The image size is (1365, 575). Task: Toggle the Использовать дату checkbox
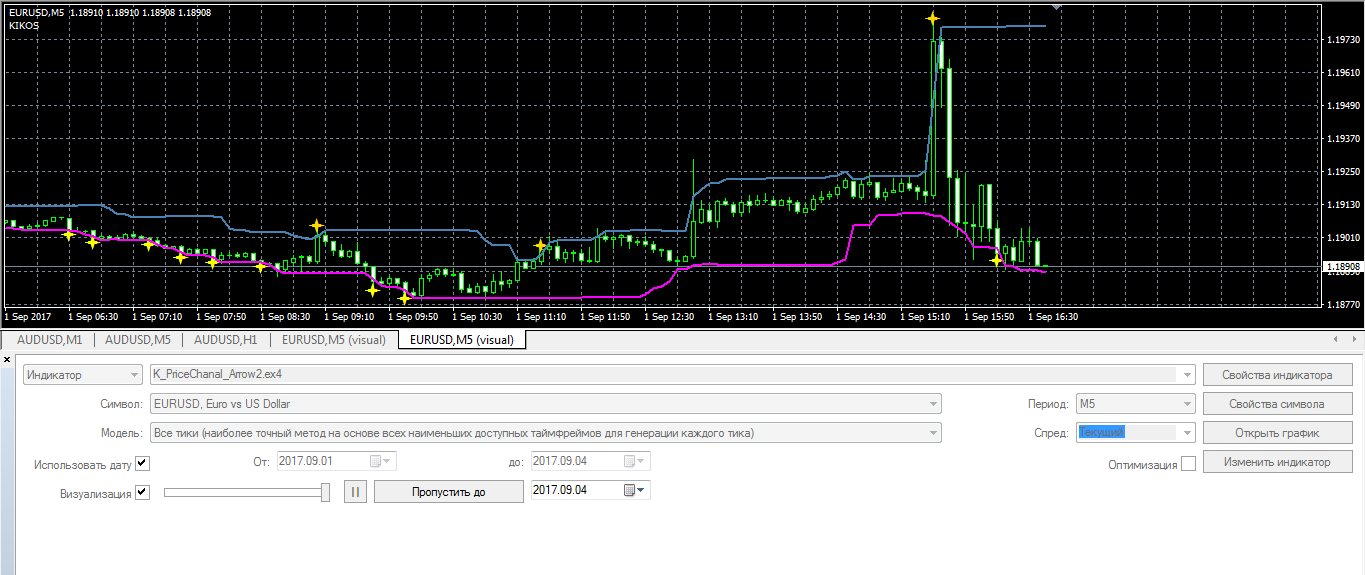click(142, 463)
